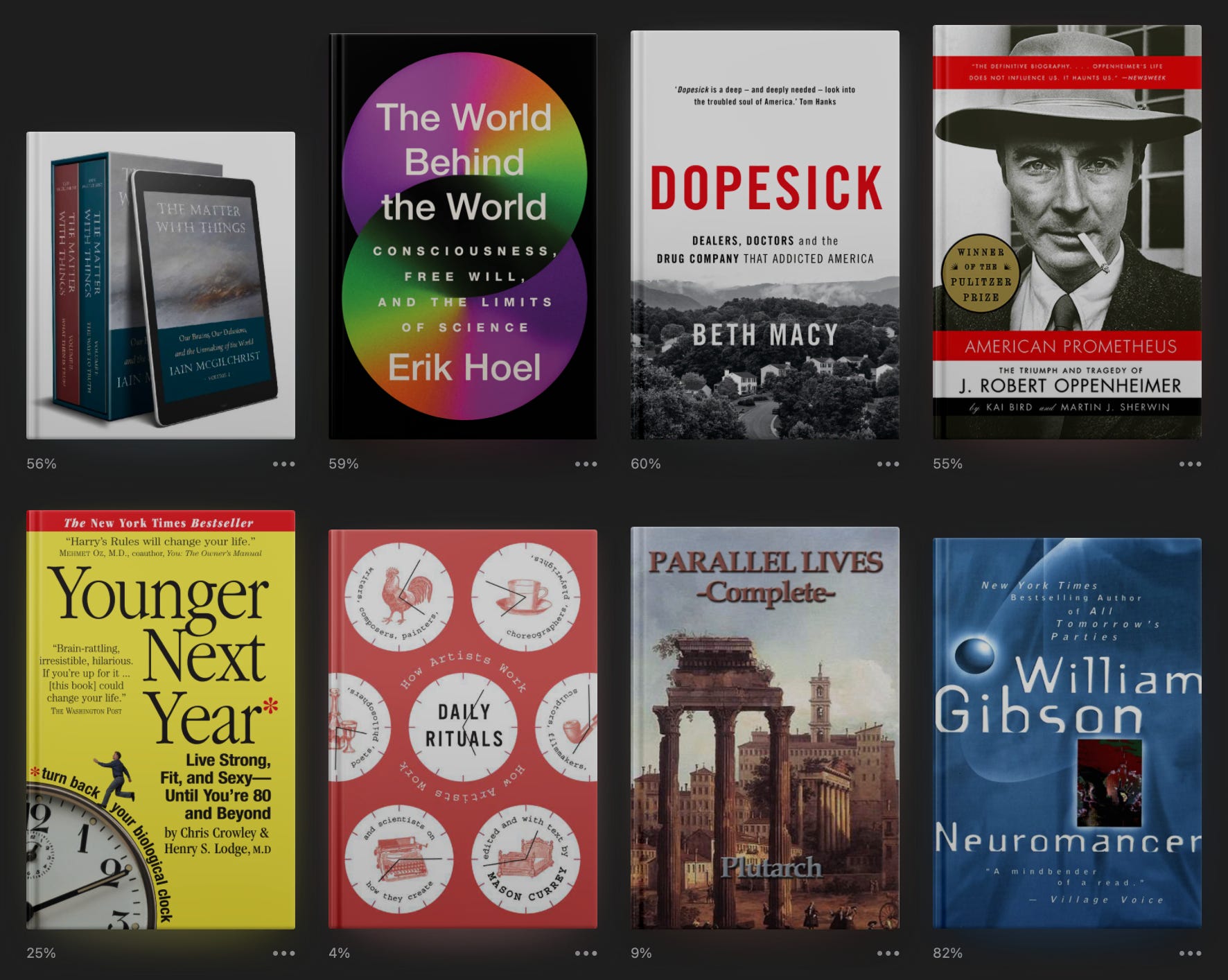The image size is (1228, 980).
Task: Open the Younger Next Year book cover
Action: click(x=161, y=719)
